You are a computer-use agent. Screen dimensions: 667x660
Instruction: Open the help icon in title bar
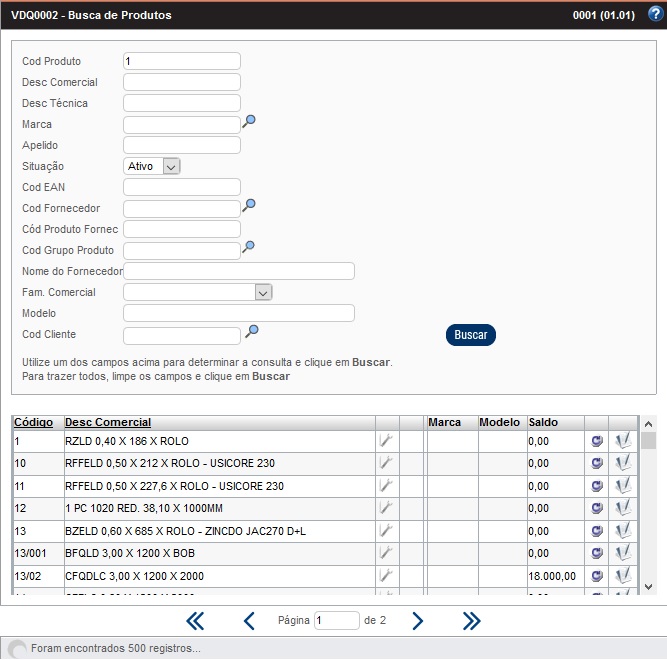pos(655,15)
